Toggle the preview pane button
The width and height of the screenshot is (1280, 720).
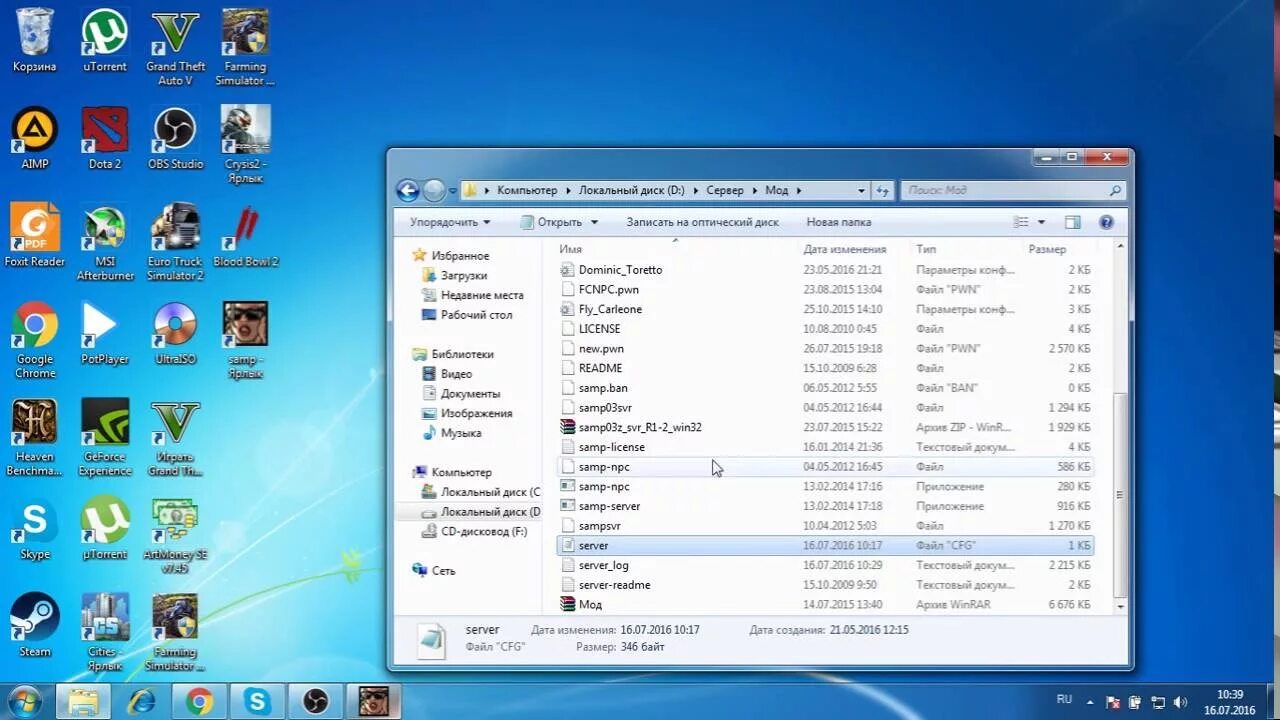click(1073, 222)
